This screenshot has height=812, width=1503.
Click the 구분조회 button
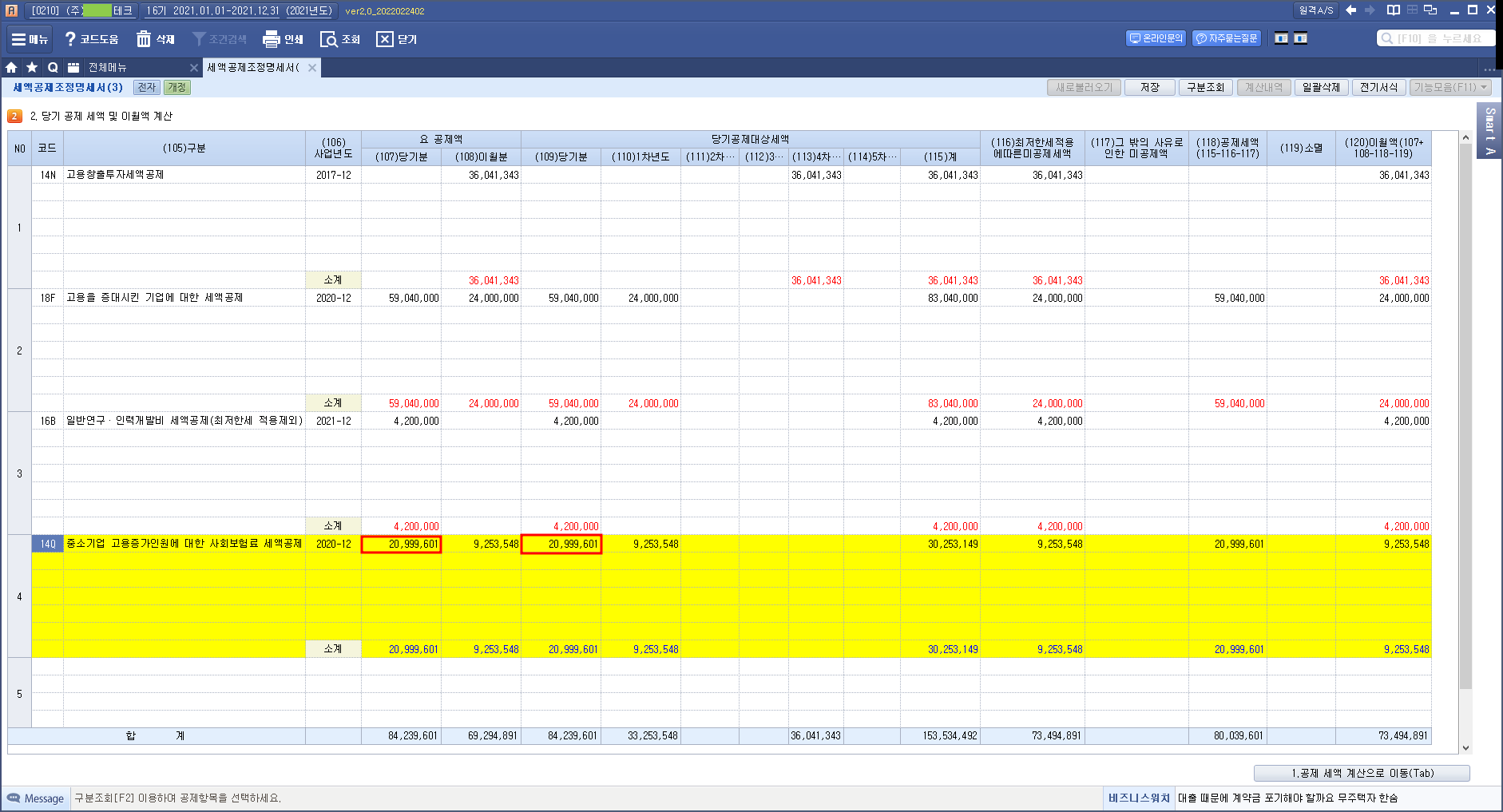tap(1205, 87)
